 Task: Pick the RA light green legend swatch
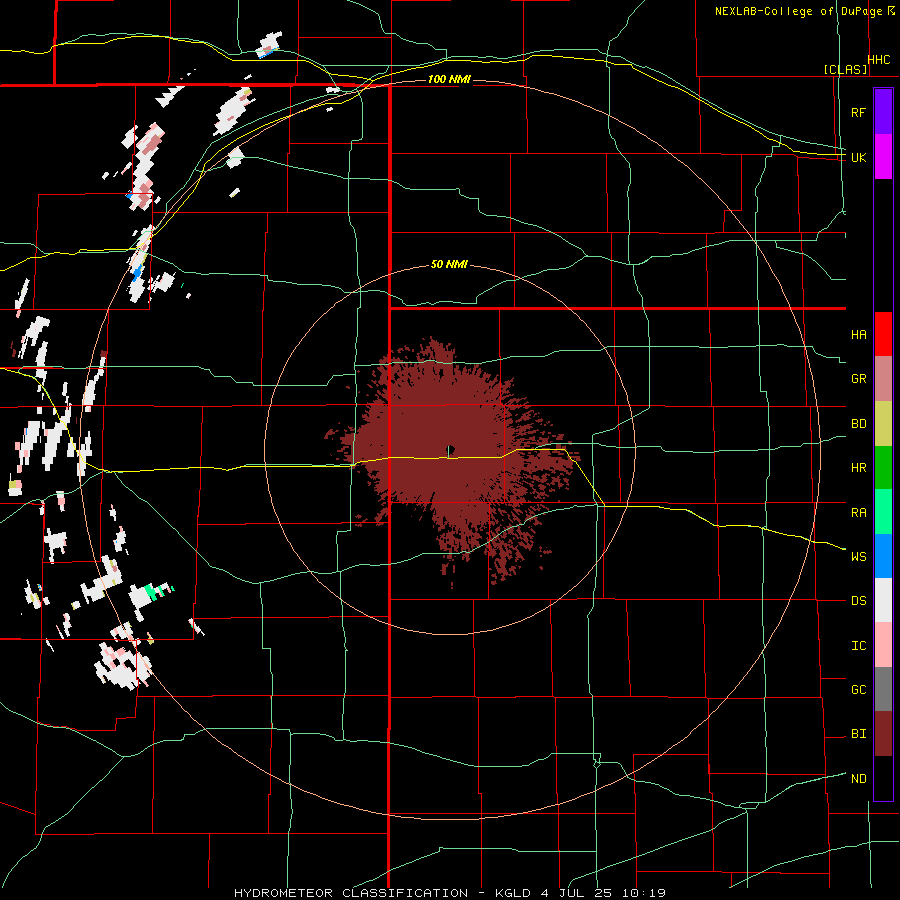tap(883, 512)
